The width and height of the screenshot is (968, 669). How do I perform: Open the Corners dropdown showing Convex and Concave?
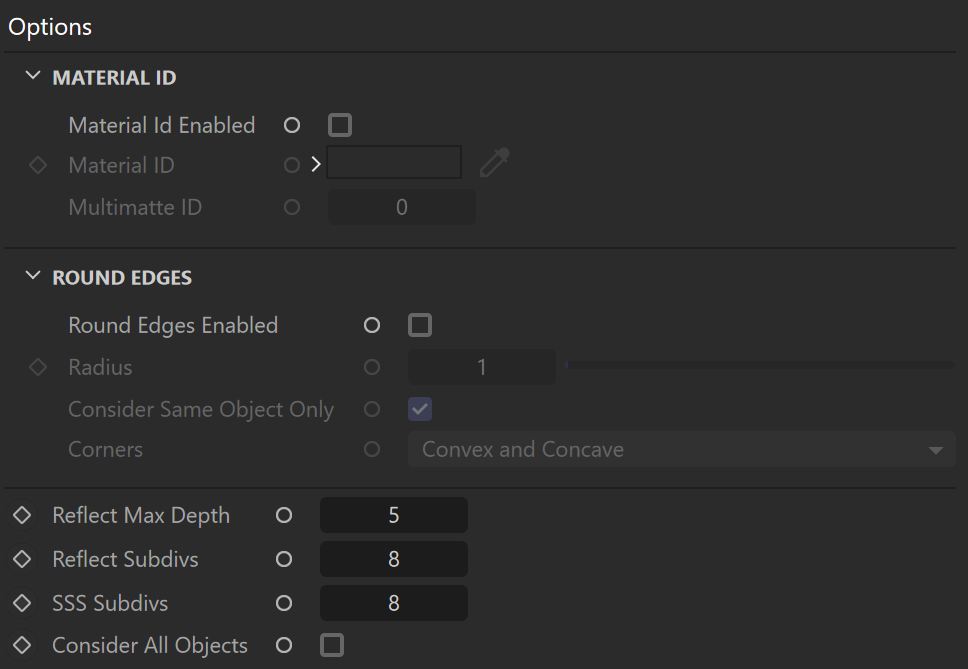(x=682, y=449)
